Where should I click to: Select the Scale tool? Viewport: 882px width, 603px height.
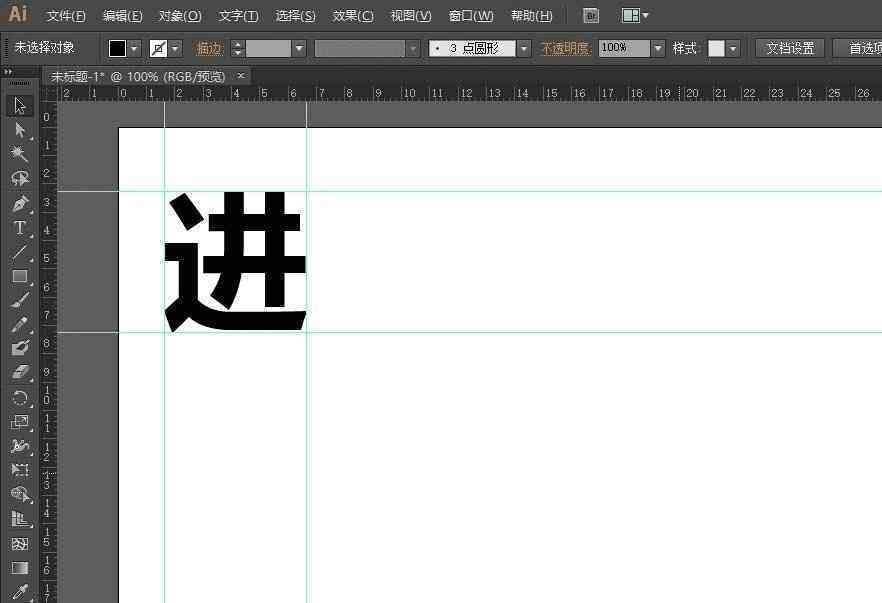[20, 422]
